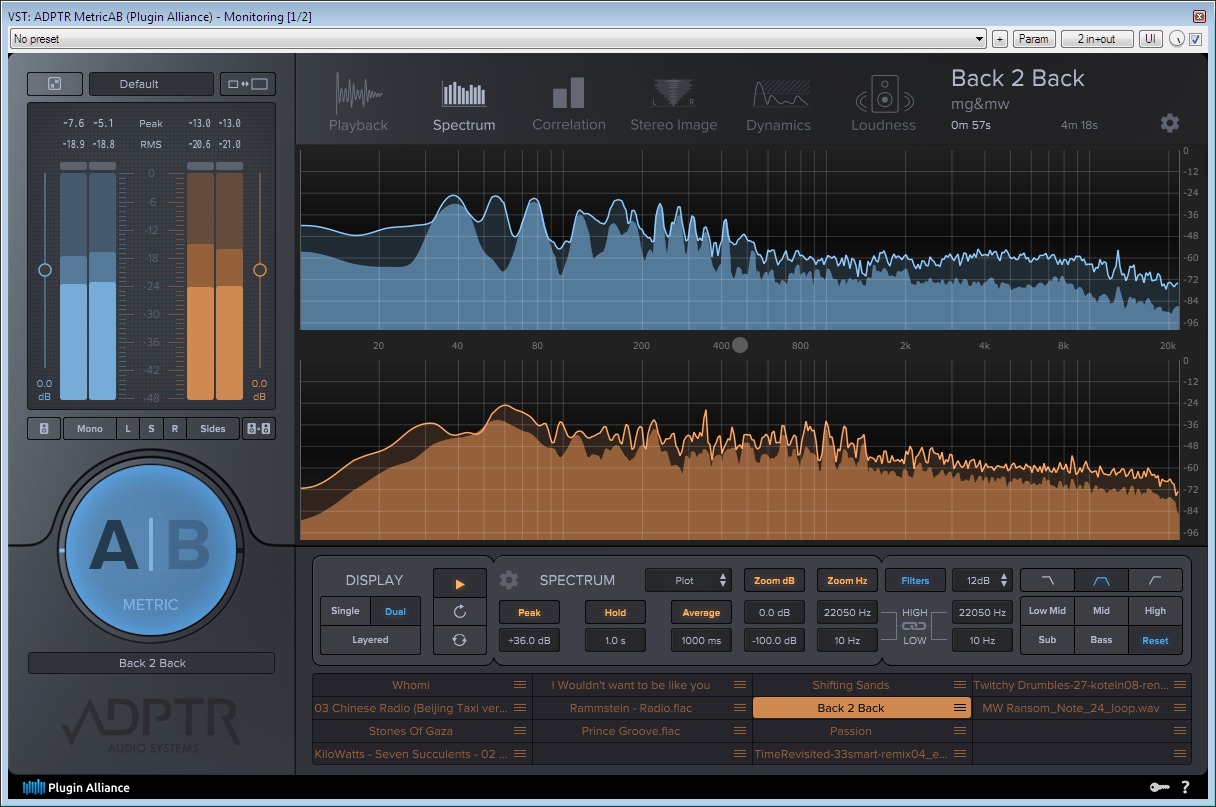Click the collapse-view icon above meters
Screen dimensions: 1216x807
click(54, 84)
